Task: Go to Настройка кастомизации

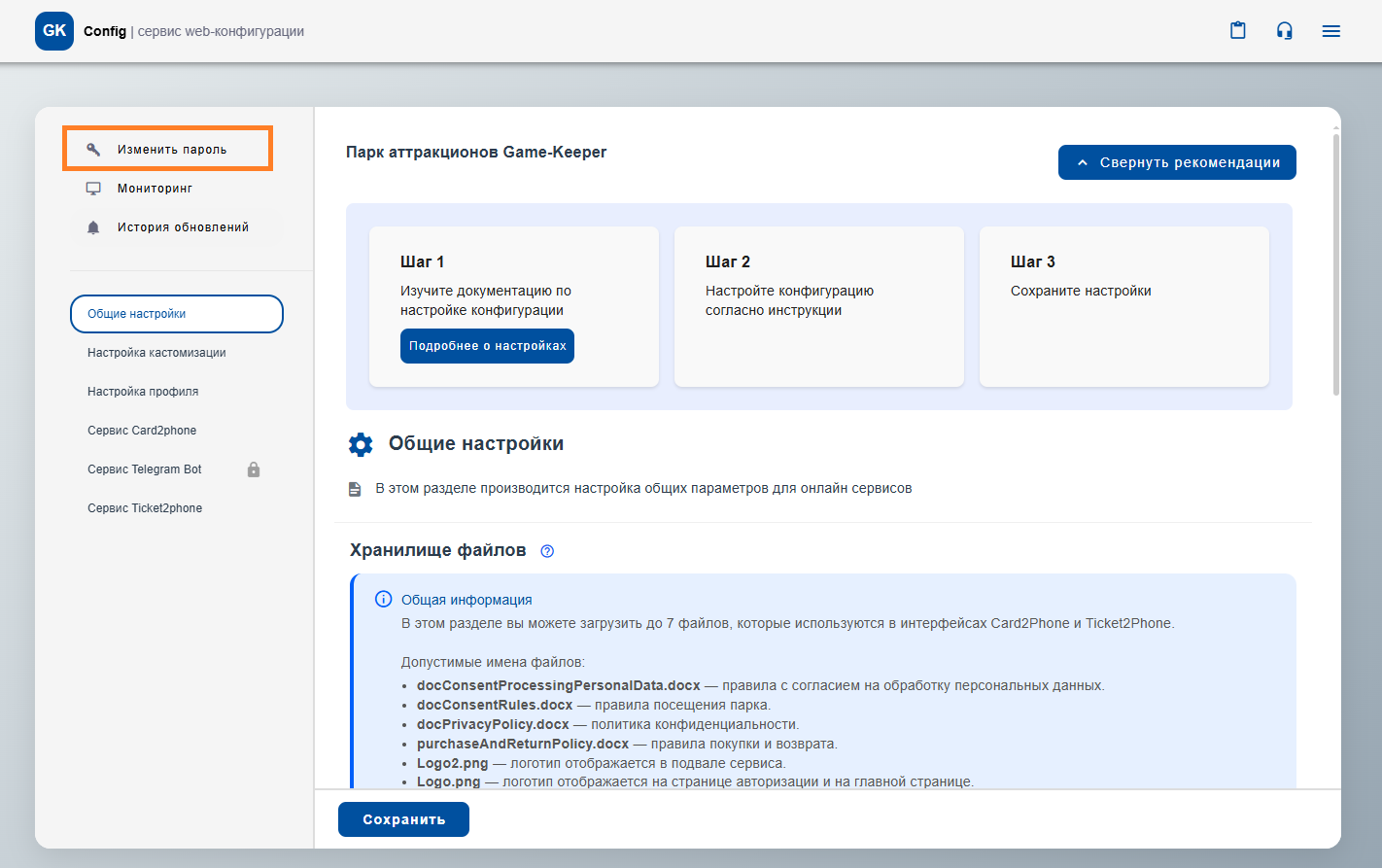Action: [x=156, y=353]
